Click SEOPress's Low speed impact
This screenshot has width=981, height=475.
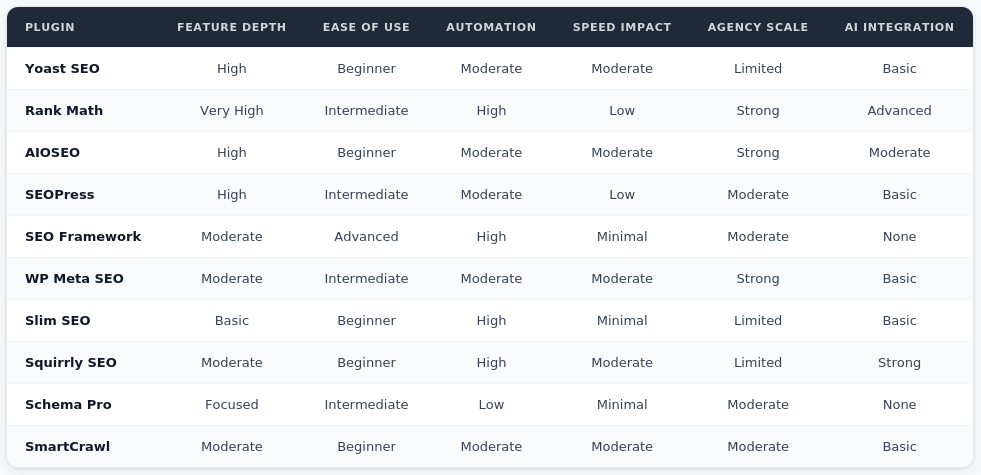pyautogui.click(x=622, y=194)
